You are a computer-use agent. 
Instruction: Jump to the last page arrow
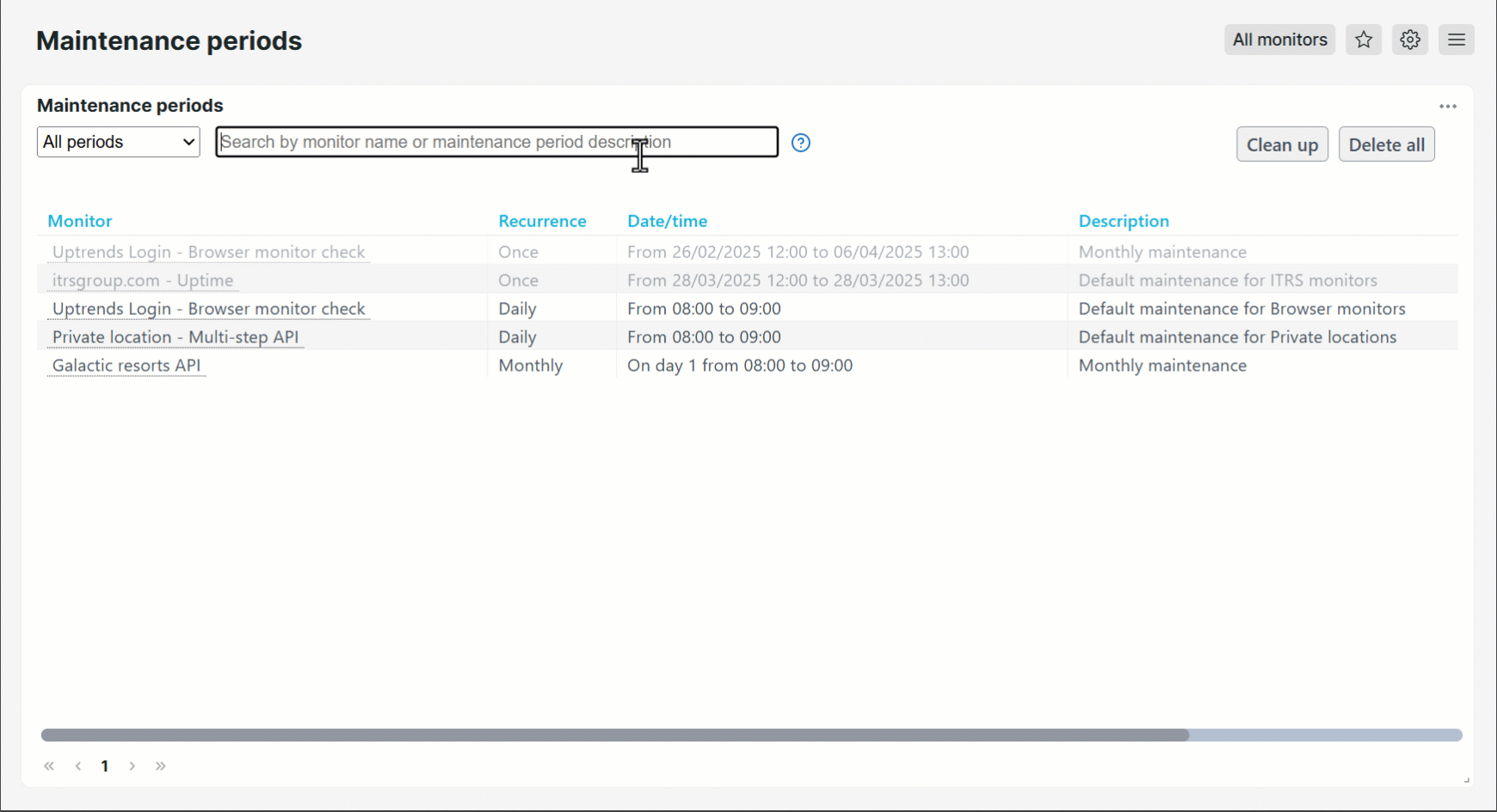161,766
